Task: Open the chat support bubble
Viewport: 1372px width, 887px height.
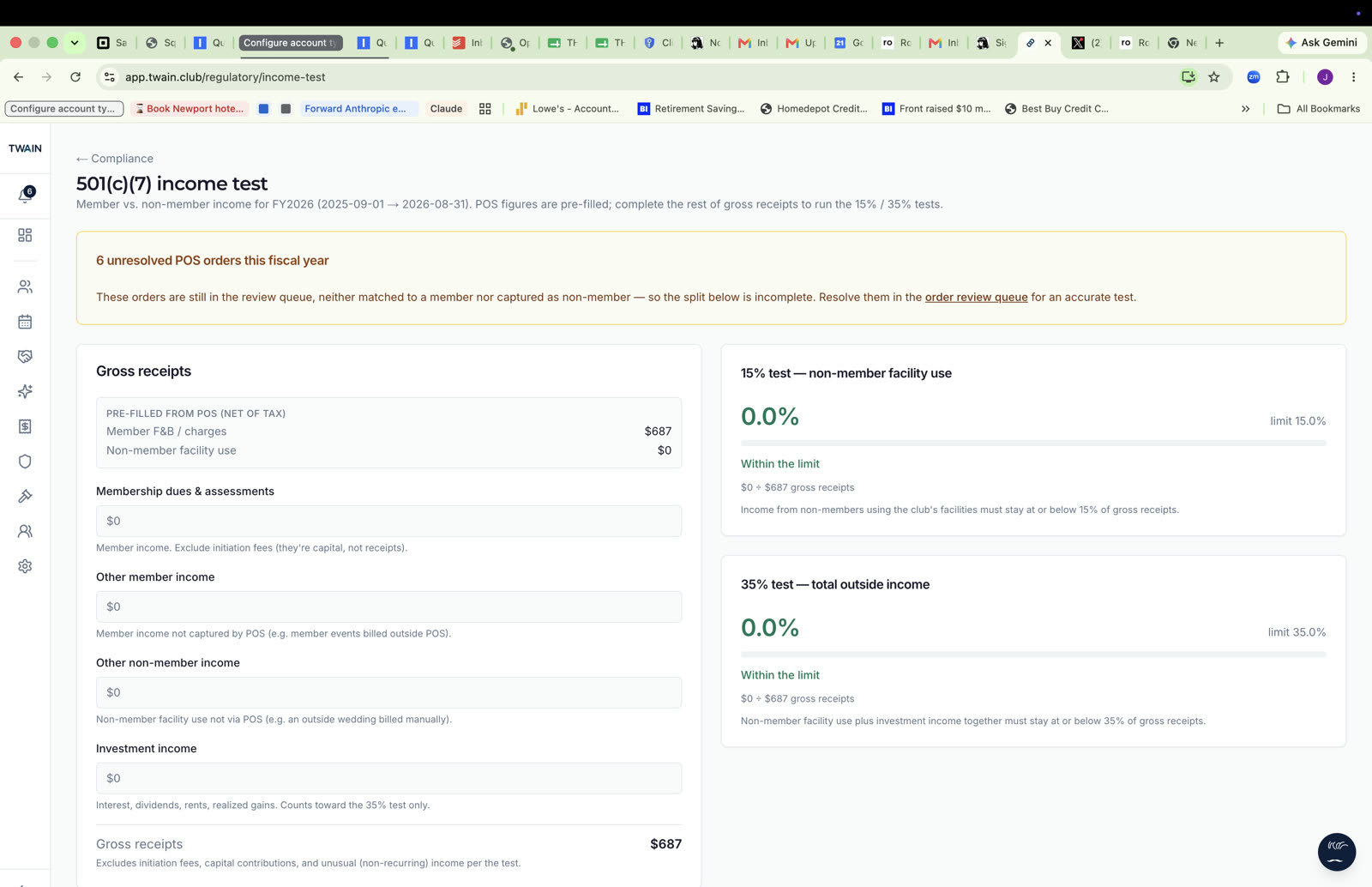Action: point(1336,852)
